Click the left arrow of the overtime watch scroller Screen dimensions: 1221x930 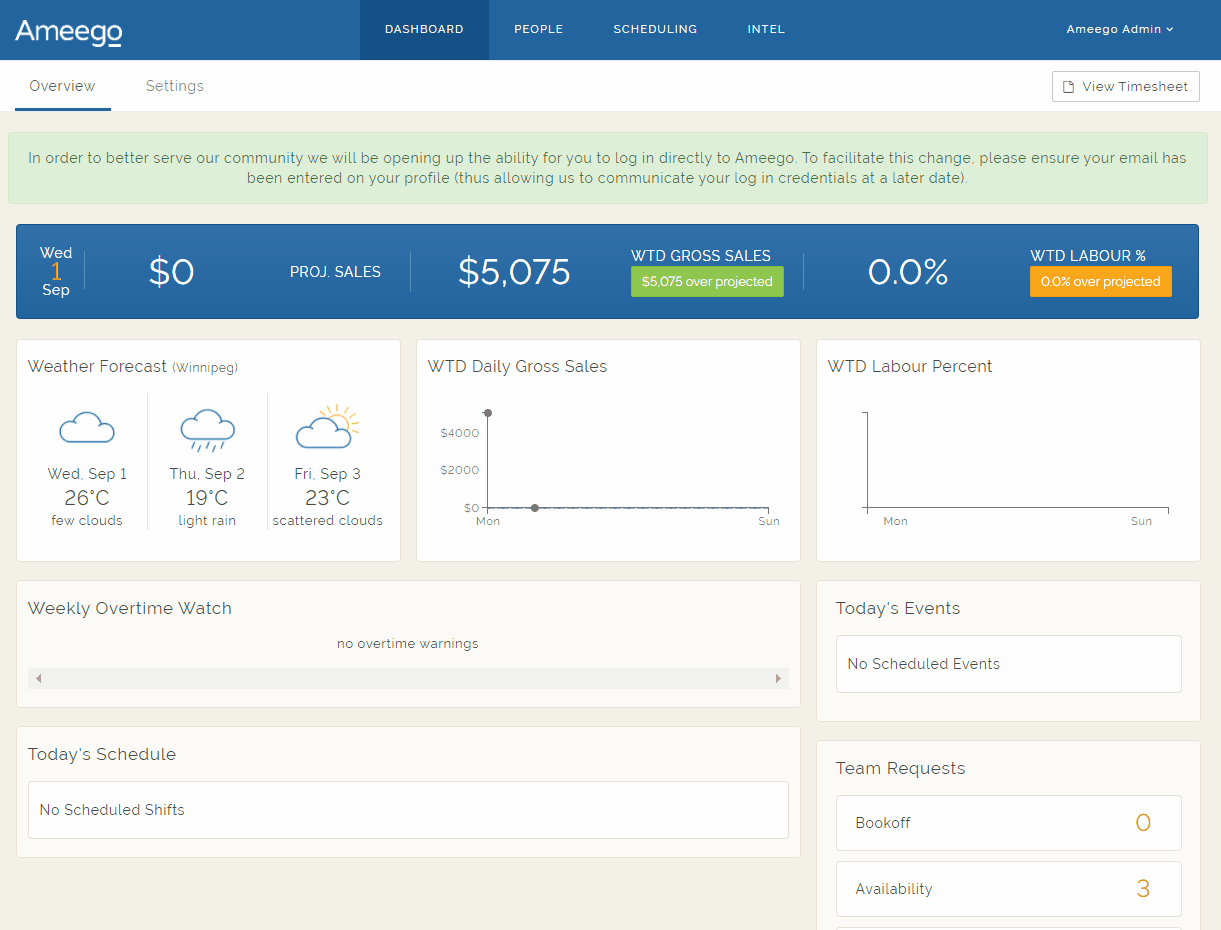(38, 678)
